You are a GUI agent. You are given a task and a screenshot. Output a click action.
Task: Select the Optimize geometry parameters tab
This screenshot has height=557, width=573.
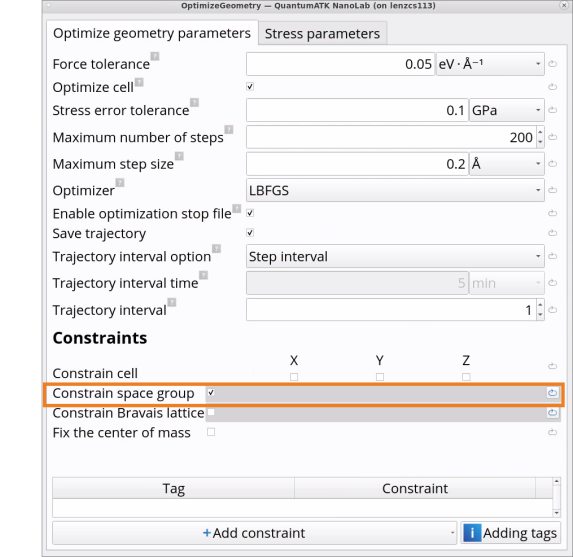(152, 33)
